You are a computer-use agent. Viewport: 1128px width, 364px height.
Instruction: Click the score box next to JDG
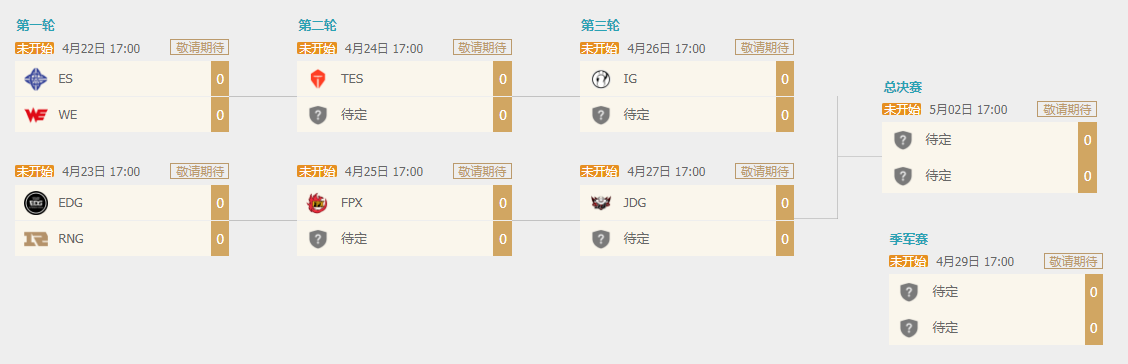point(785,203)
